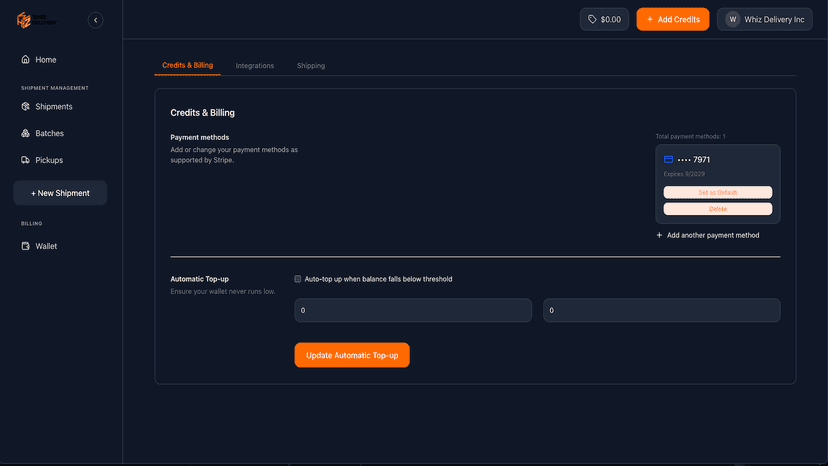Image resolution: width=828 pixels, height=466 pixels.
Task: Click the 'BILLING' section label
Action: point(31,223)
